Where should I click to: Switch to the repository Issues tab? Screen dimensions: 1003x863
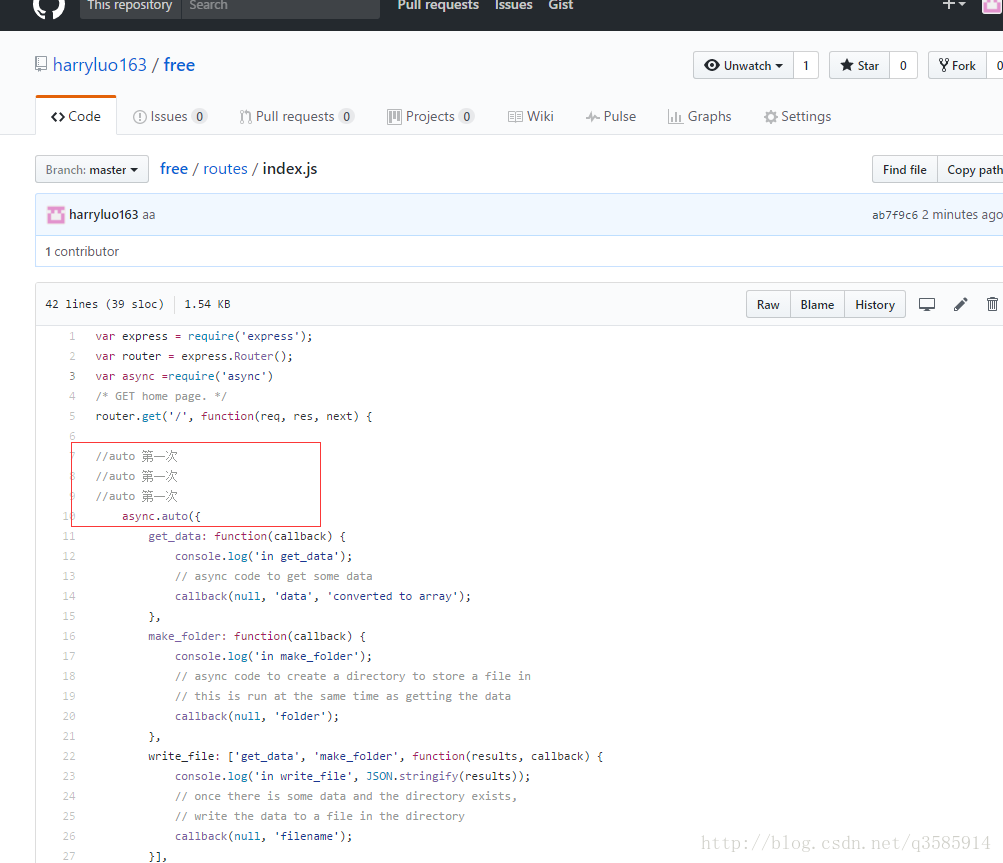169,116
